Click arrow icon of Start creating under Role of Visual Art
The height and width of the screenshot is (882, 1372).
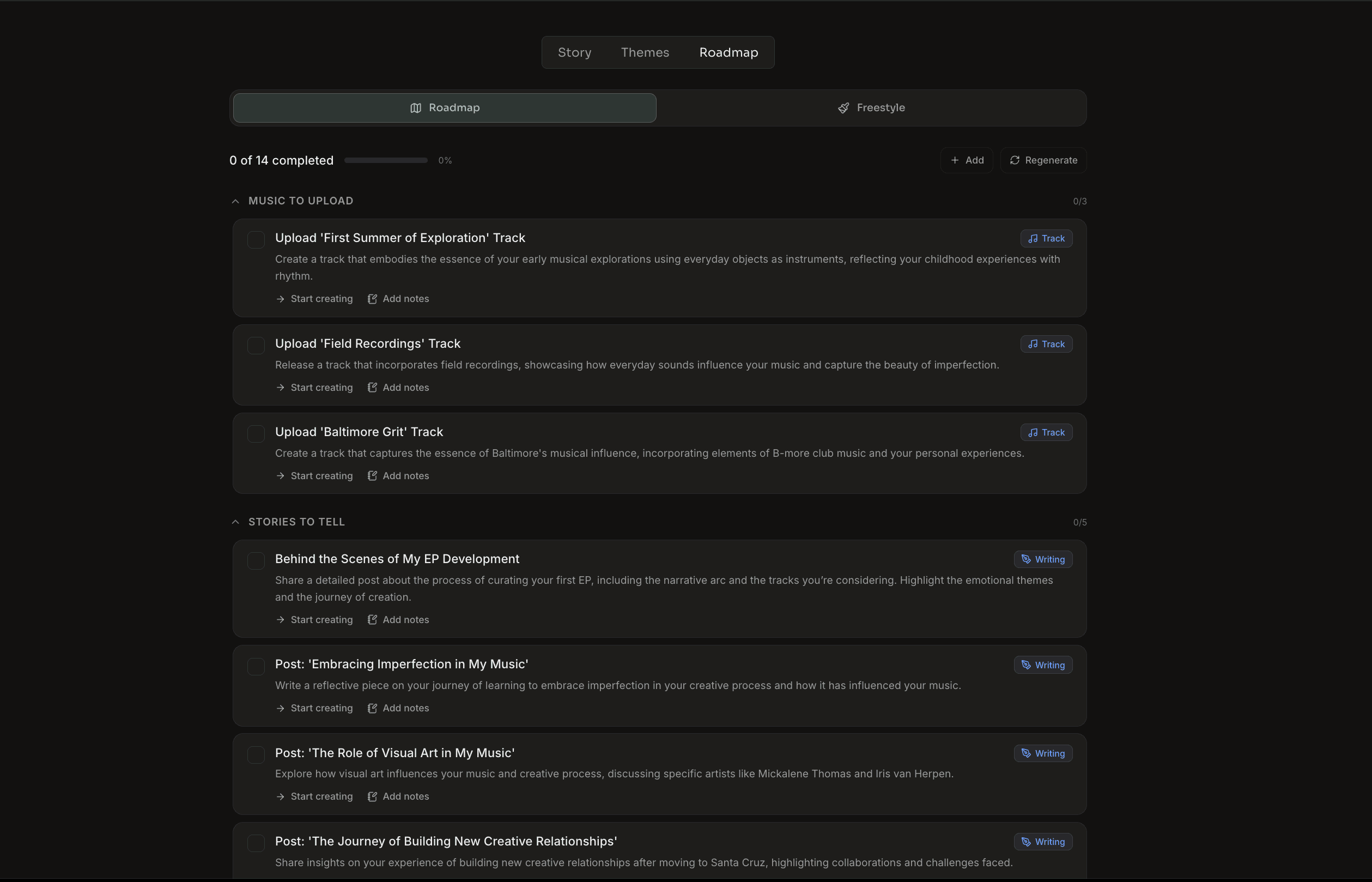pyautogui.click(x=280, y=796)
